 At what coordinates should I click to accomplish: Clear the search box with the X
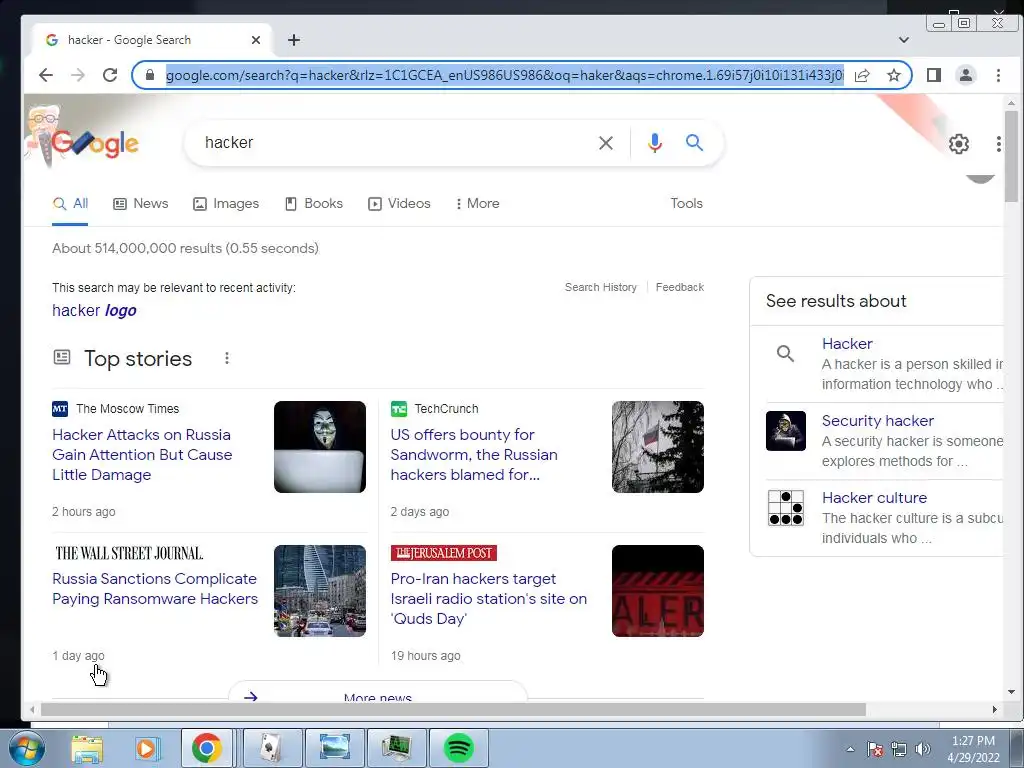(x=606, y=142)
